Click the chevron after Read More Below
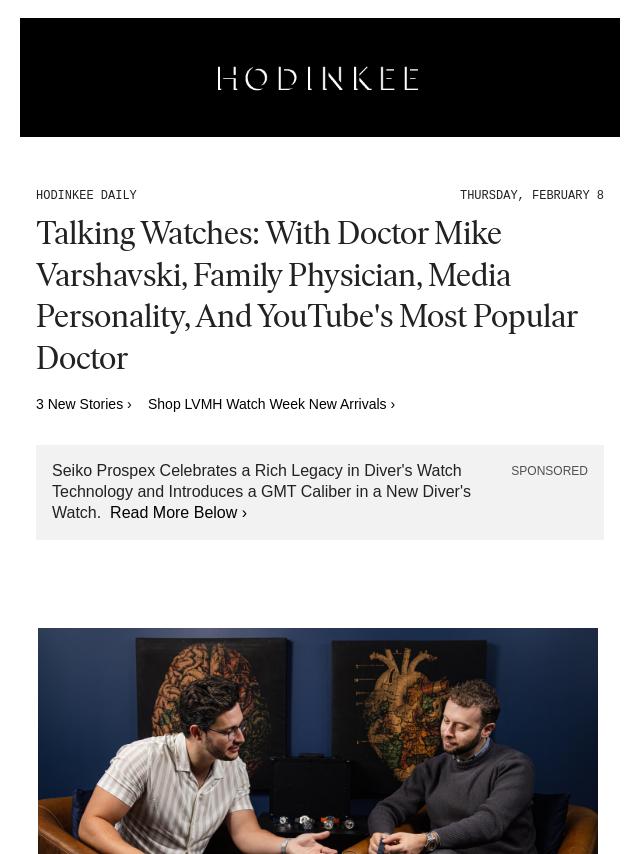The width and height of the screenshot is (640, 854). [x=245, y=513]
